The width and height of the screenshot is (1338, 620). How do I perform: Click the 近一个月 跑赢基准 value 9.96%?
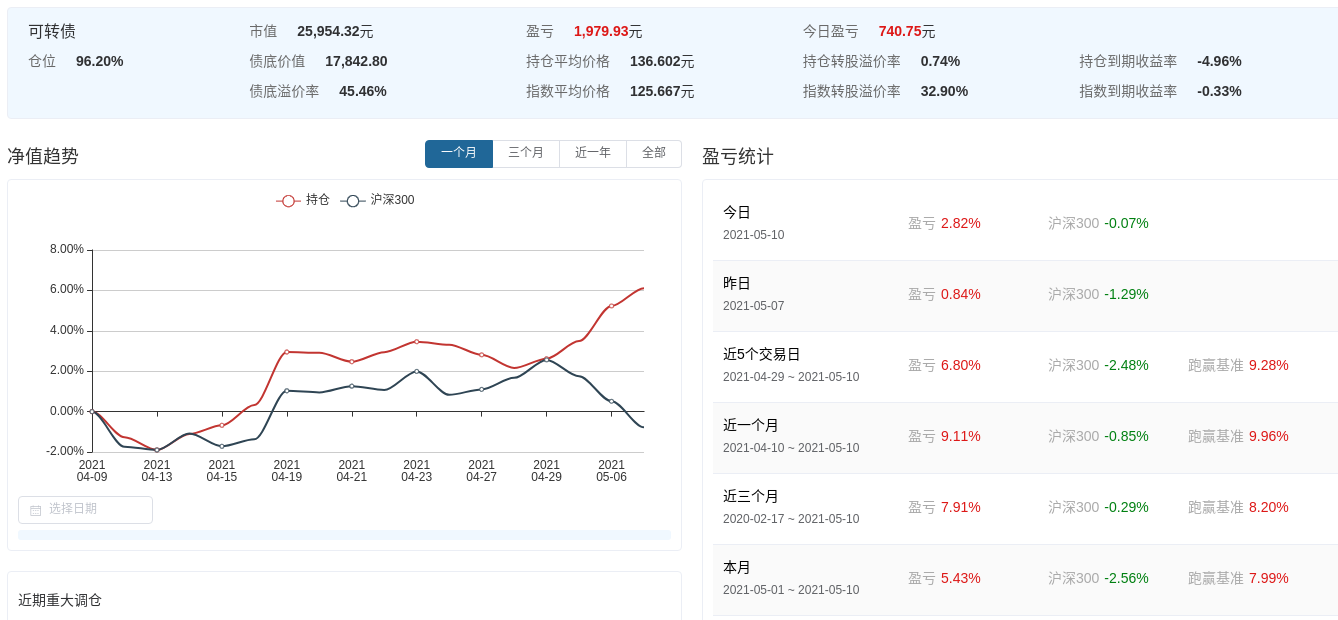tap(1268, 437)
